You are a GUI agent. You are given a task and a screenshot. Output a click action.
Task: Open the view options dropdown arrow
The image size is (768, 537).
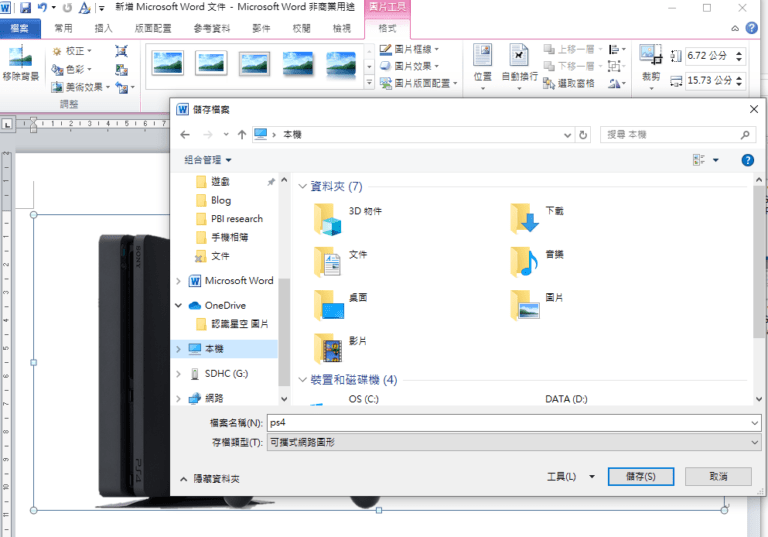click(x=716, y=160)
